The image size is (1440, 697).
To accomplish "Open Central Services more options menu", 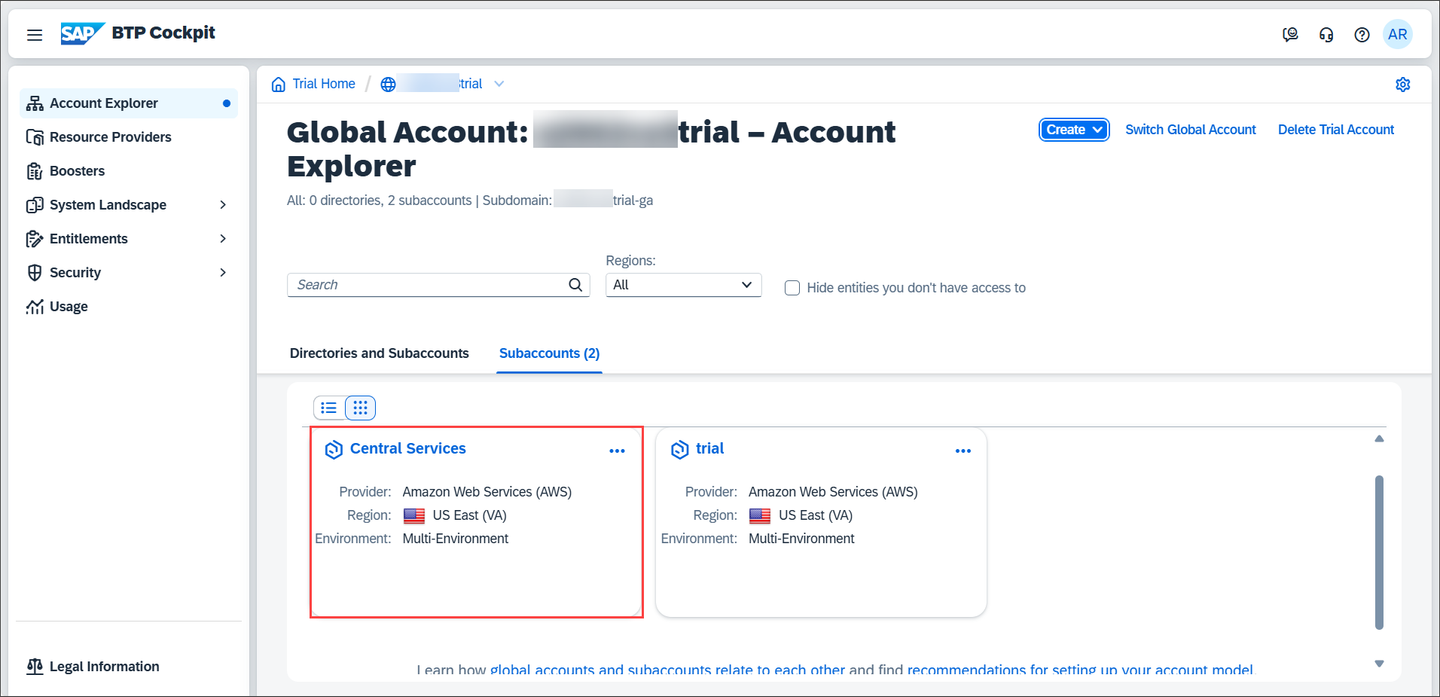I will point(617,451).
